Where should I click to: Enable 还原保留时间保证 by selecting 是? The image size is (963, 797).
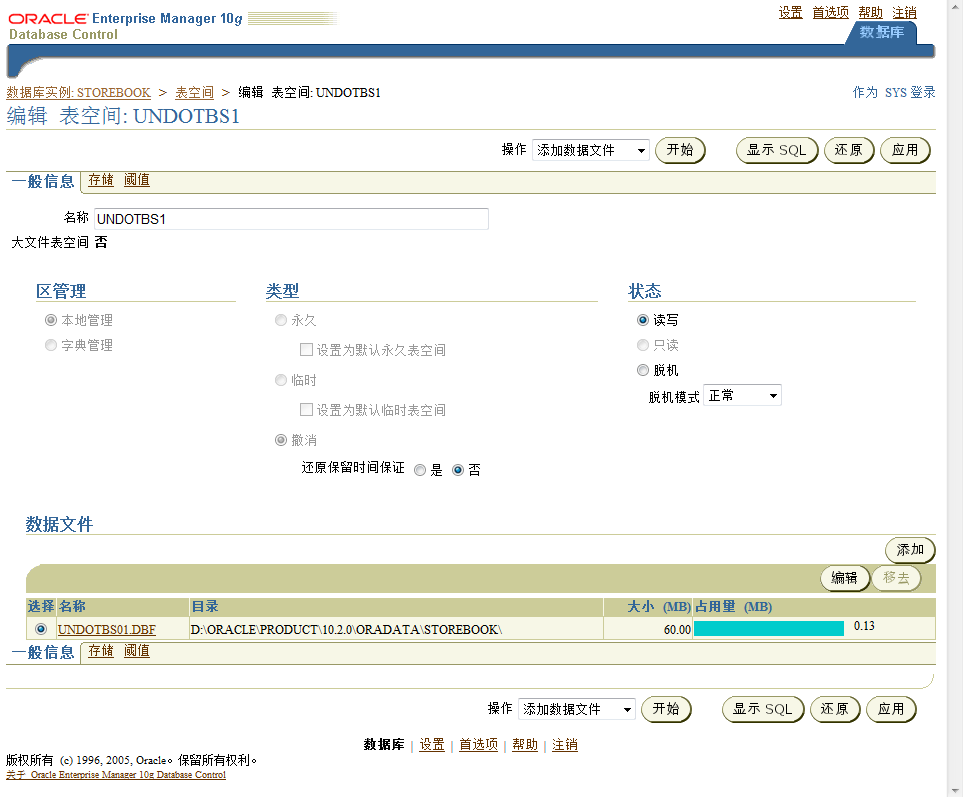click(420, 470)
